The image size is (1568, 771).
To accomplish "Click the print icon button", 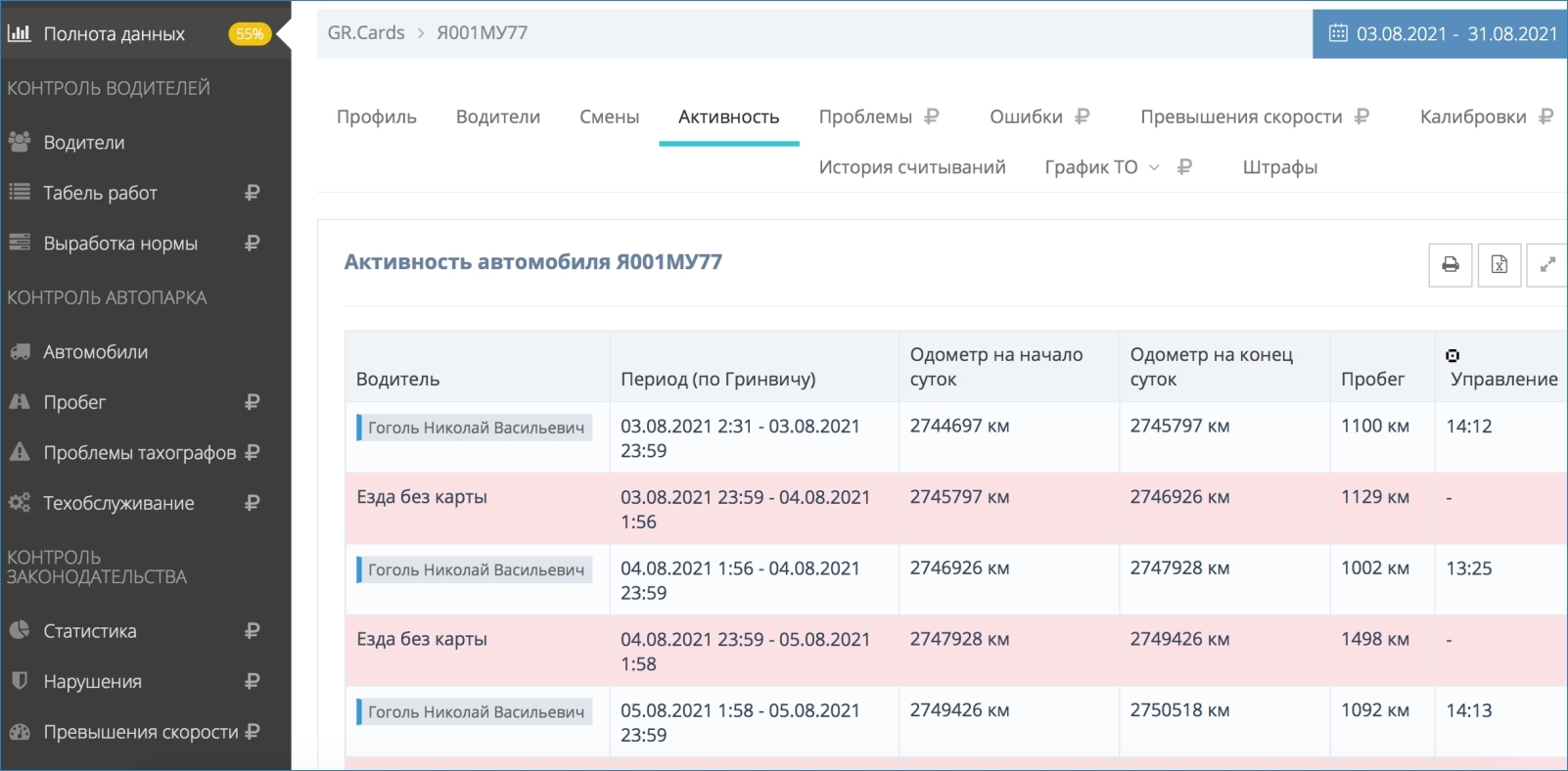I will pos(1451,264).
